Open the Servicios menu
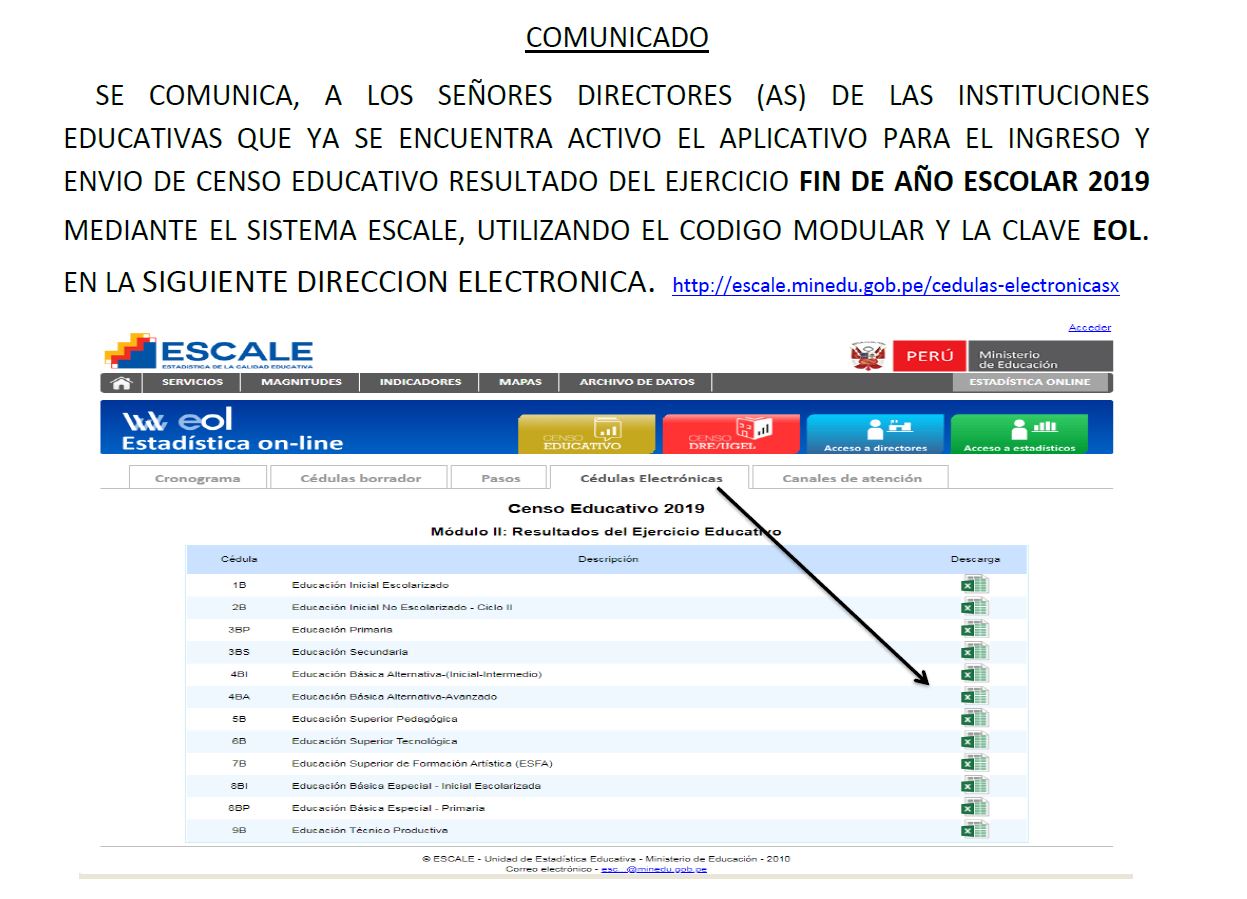Image resolution: width=1247 pixels, height=899 pixels. 194,382
